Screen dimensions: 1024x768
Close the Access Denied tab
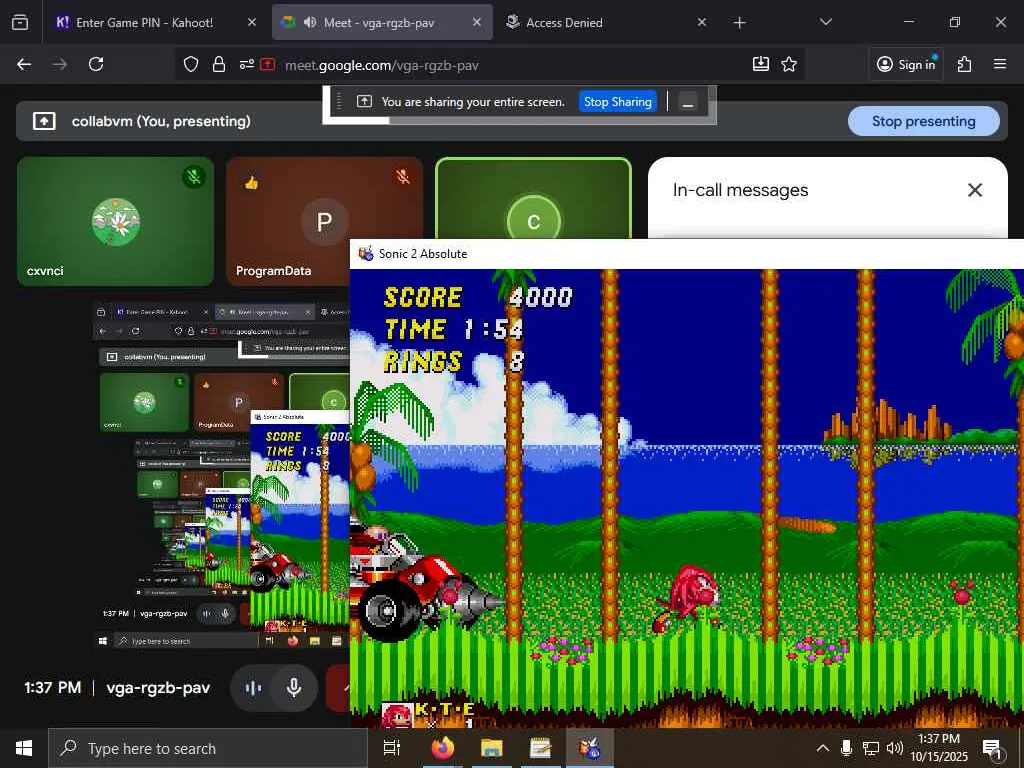tap(701, 22)
